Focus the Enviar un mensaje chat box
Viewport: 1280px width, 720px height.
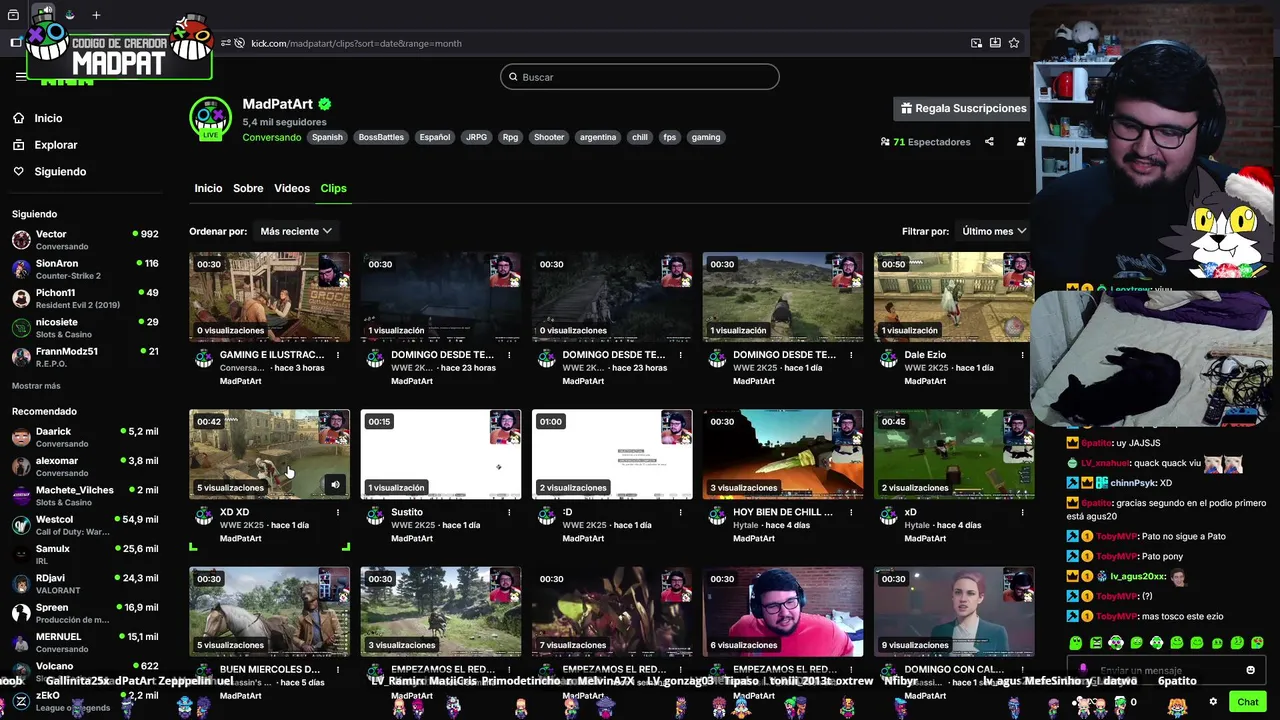pyautogui.click(x=1165, y=670)
